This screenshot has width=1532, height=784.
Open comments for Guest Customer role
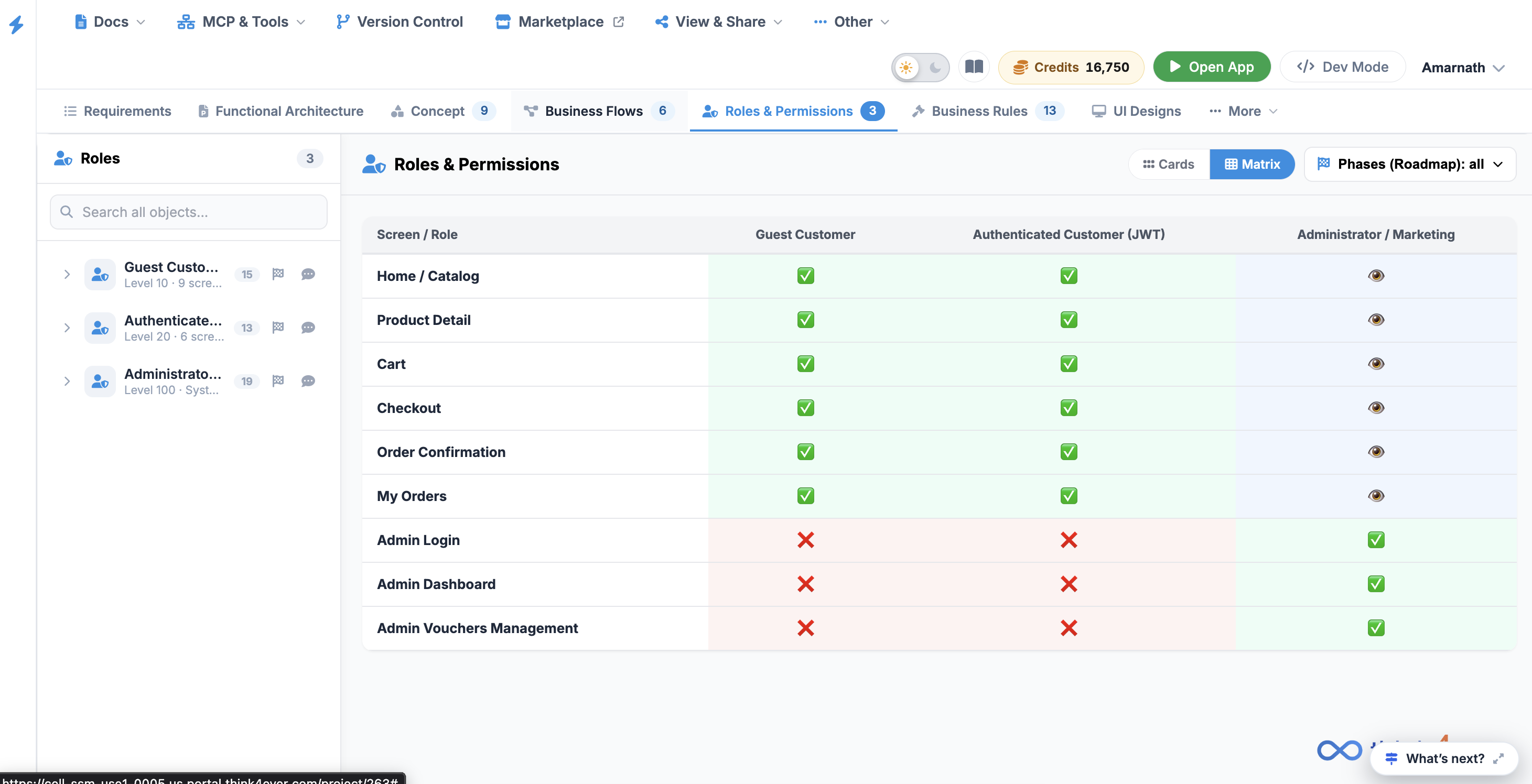308,274
